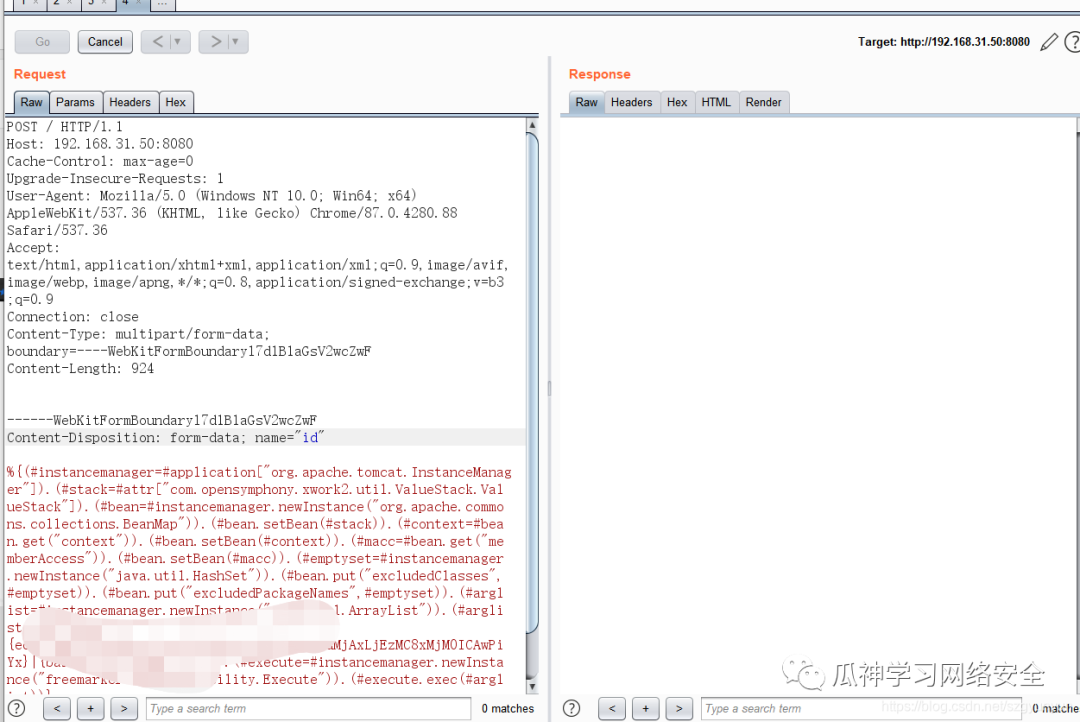Click the request scrollbar up arrow
Screen dimensions: 1080x722
tap(532, 125)
